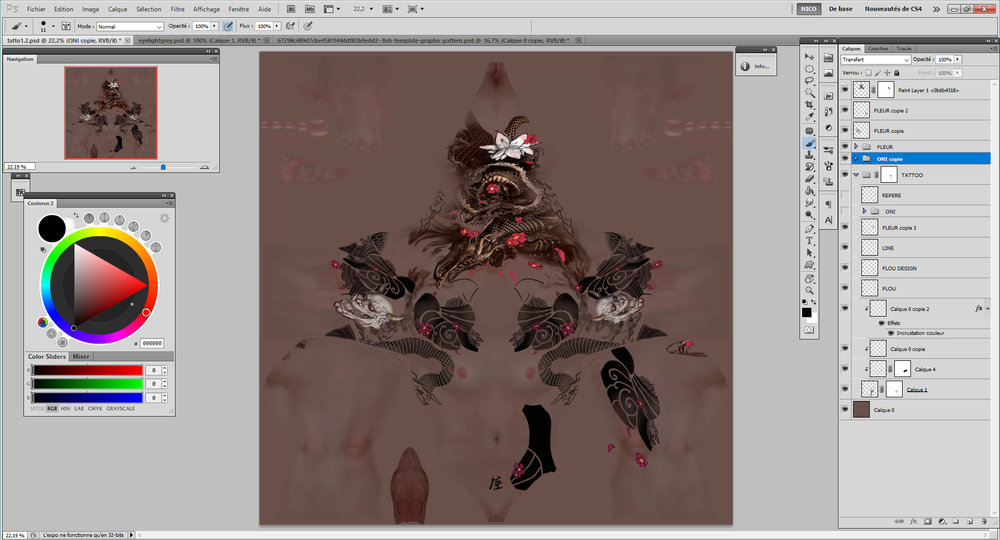Select the Type tool
The width and height of the screenshot is (1000, 540).
click(809, 240)
